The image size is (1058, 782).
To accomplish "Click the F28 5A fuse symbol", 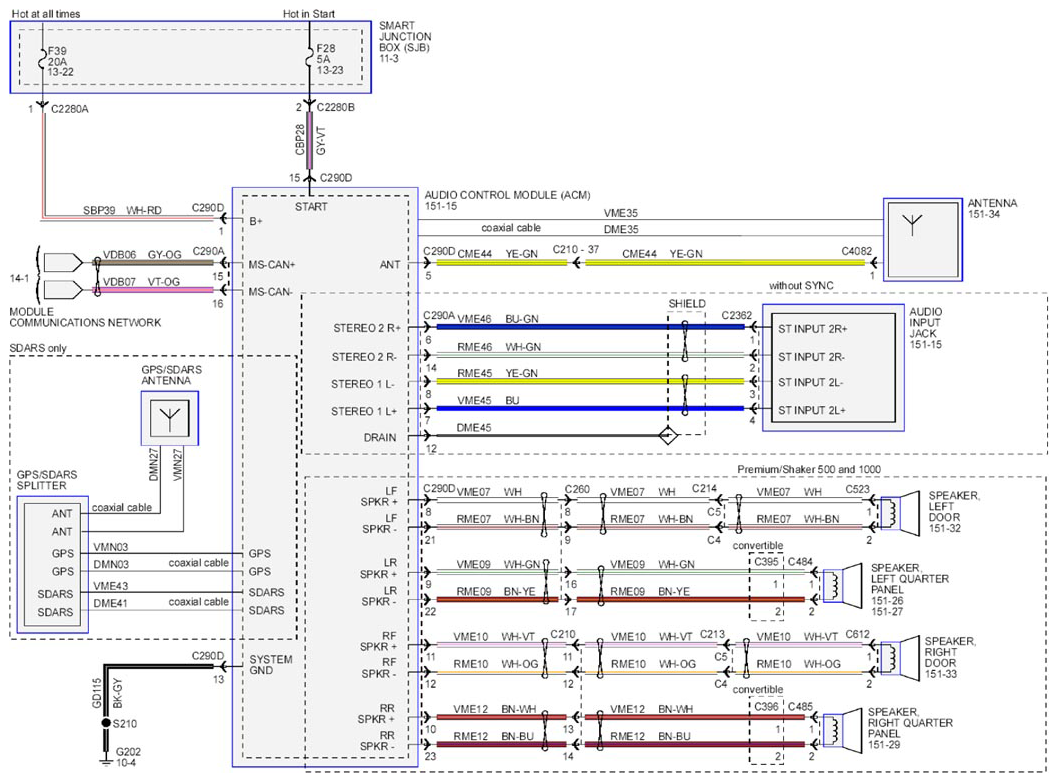I will pyautogui.click(x=310, y=59).
